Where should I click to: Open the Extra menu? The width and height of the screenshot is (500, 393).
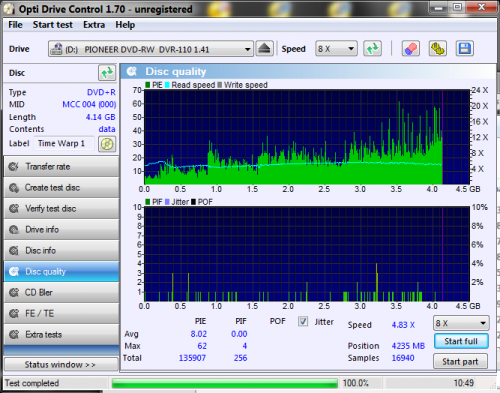pyautogui.click(x=94, y=25)
